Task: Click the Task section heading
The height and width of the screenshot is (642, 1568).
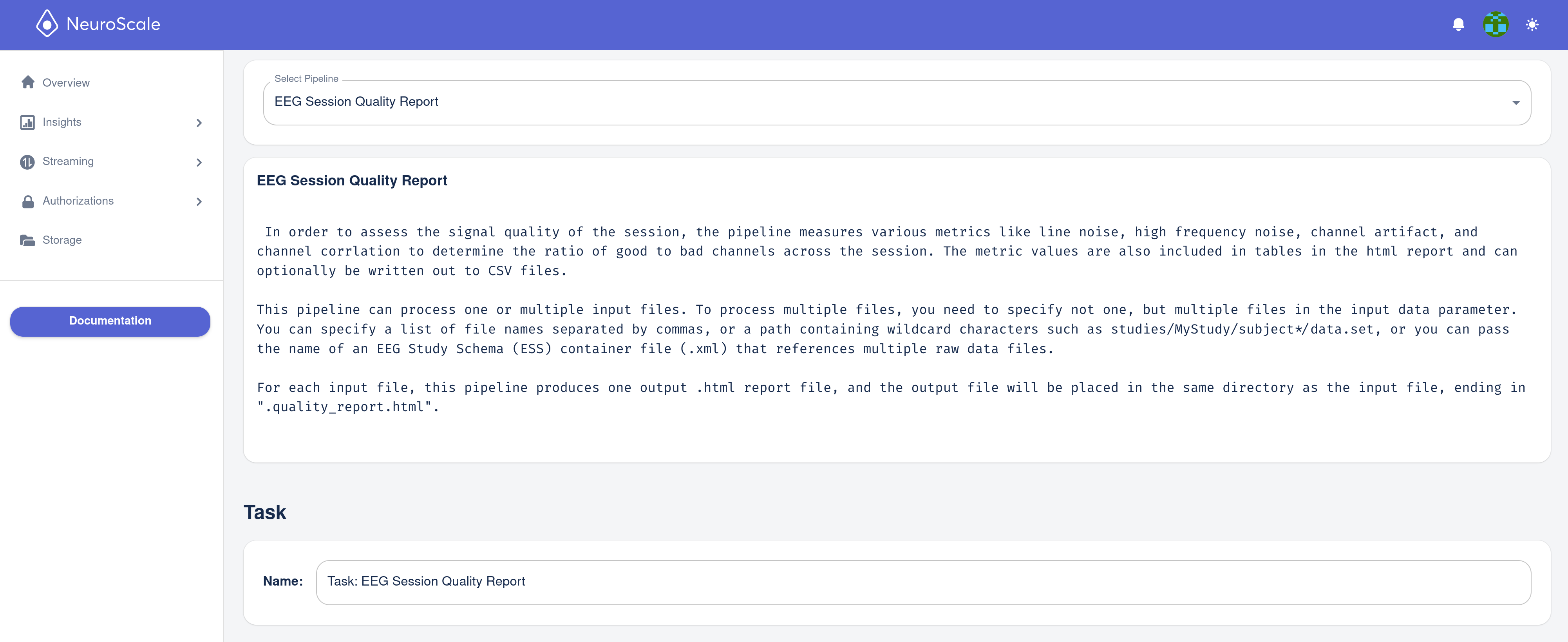Action: click(x=265, y=511)
